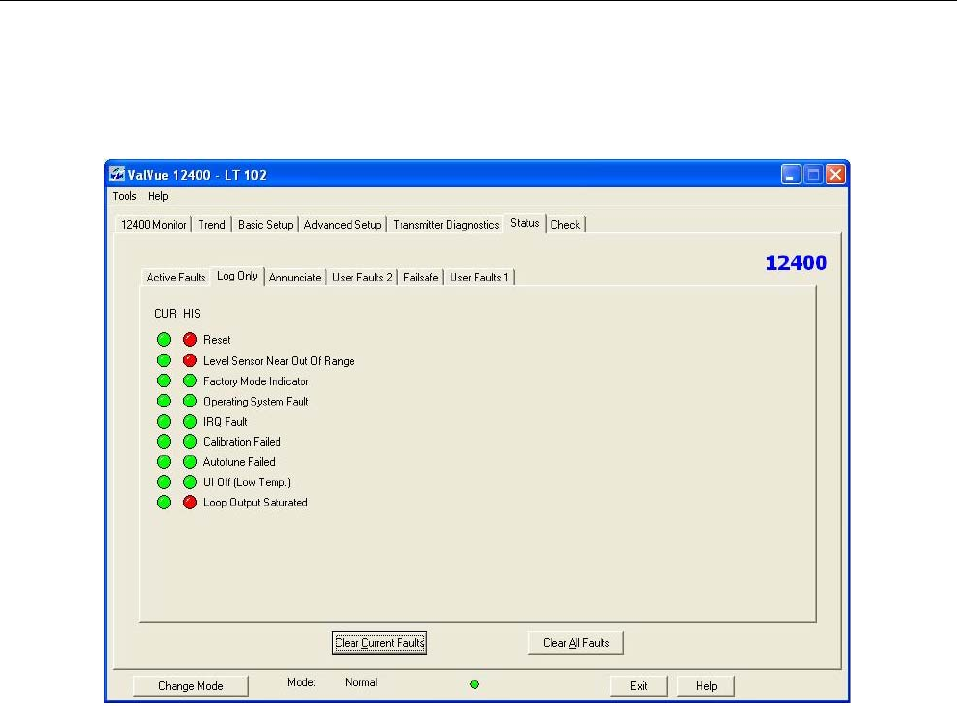Click the blue '12400' model label
This screenshot has height=706, width=957.
(796, 263)
